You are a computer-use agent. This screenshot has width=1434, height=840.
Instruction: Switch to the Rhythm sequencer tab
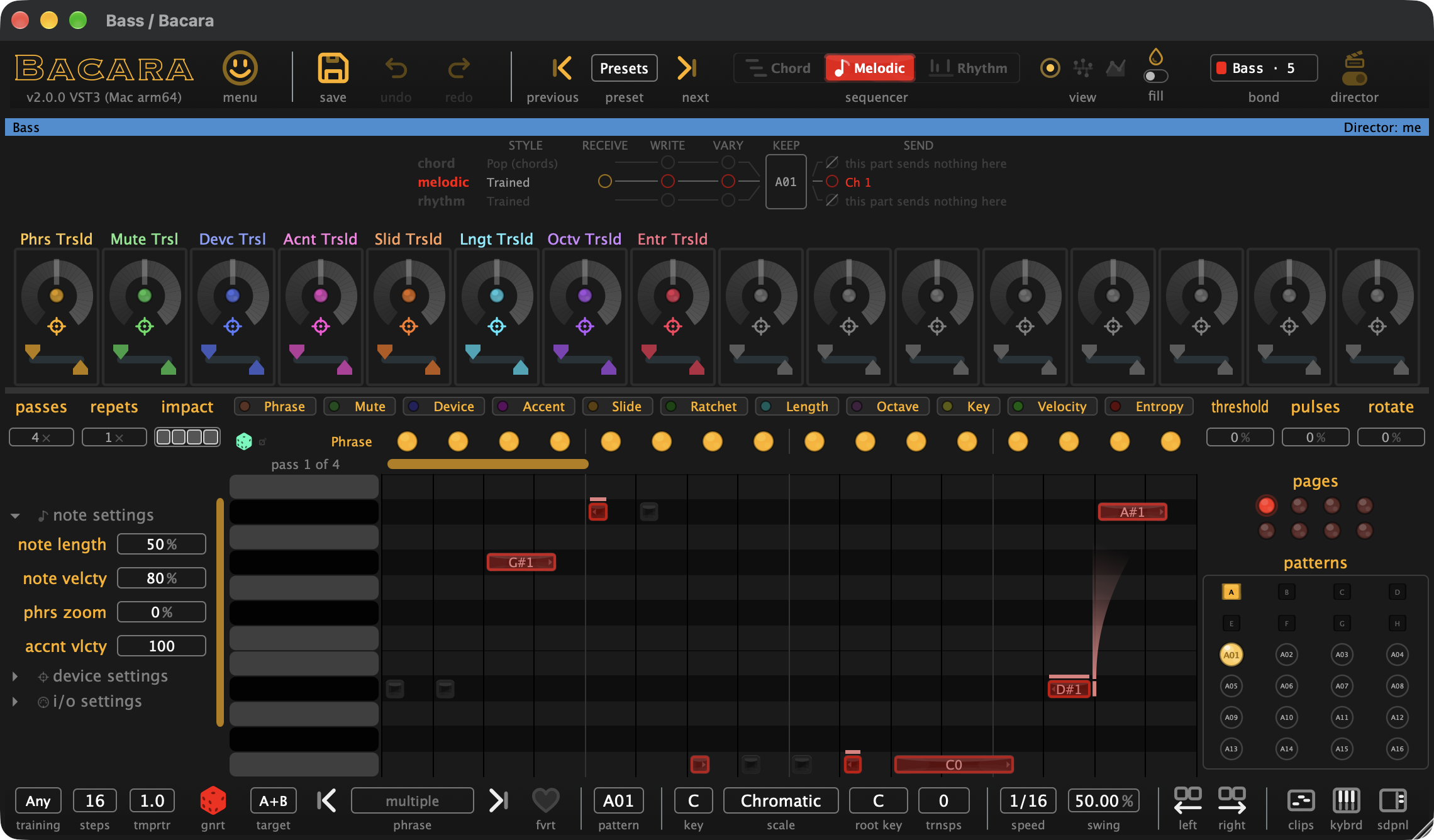(969, 69)
